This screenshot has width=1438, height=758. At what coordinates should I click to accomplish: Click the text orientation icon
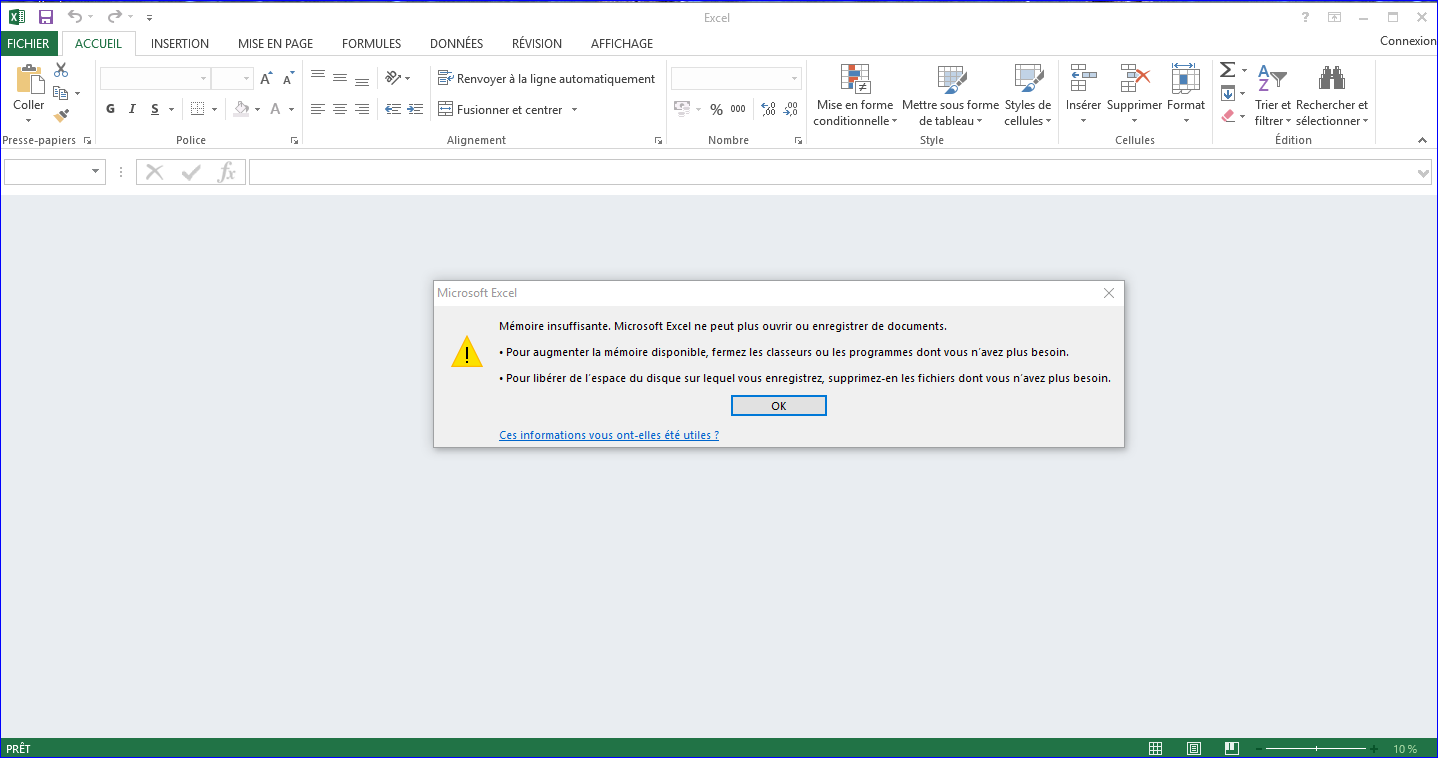(394, 77)
